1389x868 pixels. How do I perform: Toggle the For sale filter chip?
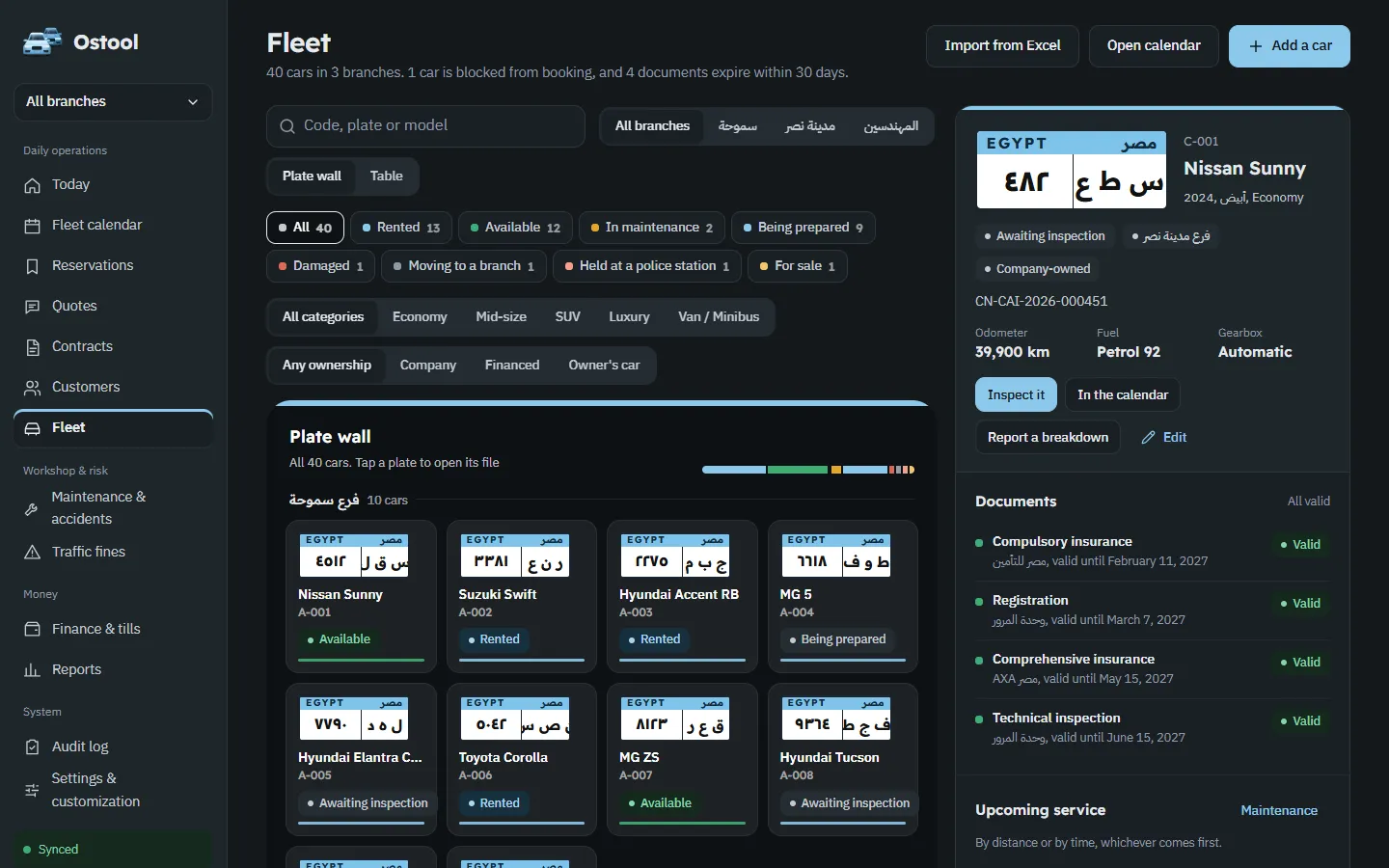pyautogui.click(x=798, y=266)
